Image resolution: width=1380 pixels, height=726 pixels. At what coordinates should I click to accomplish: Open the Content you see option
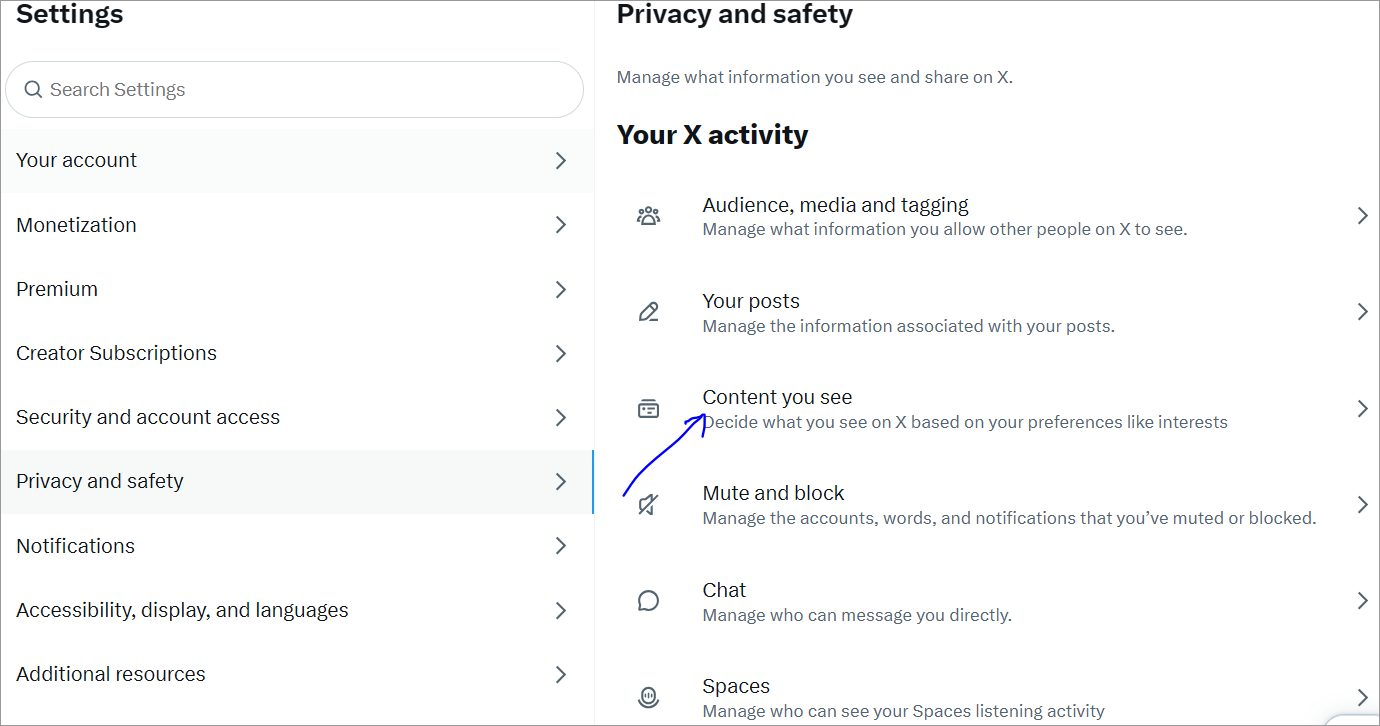(x=987, y=409)
